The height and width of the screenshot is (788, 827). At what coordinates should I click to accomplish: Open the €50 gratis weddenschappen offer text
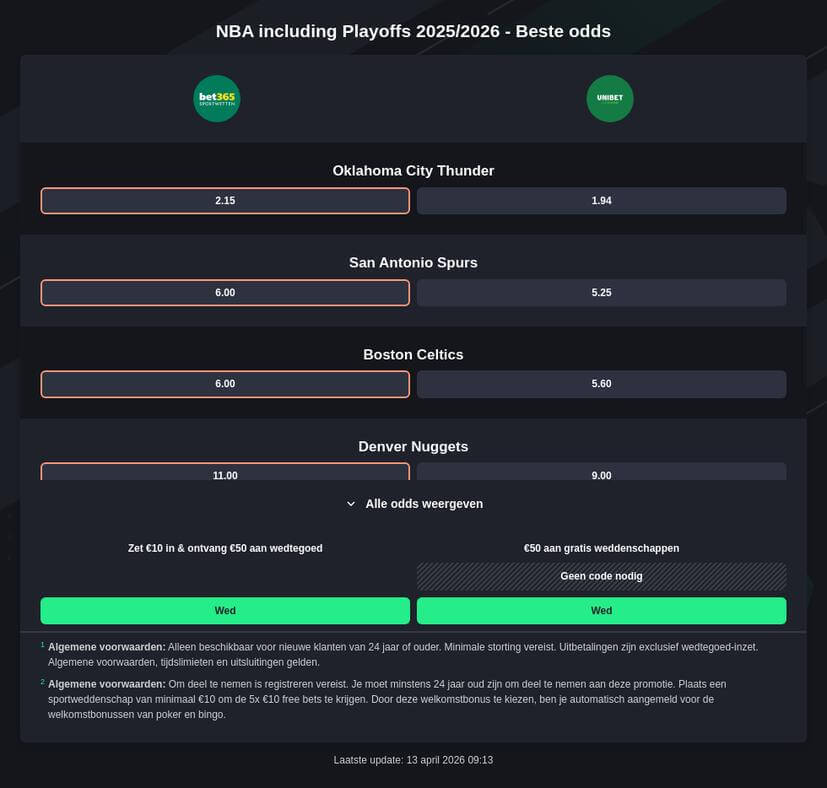601,548
